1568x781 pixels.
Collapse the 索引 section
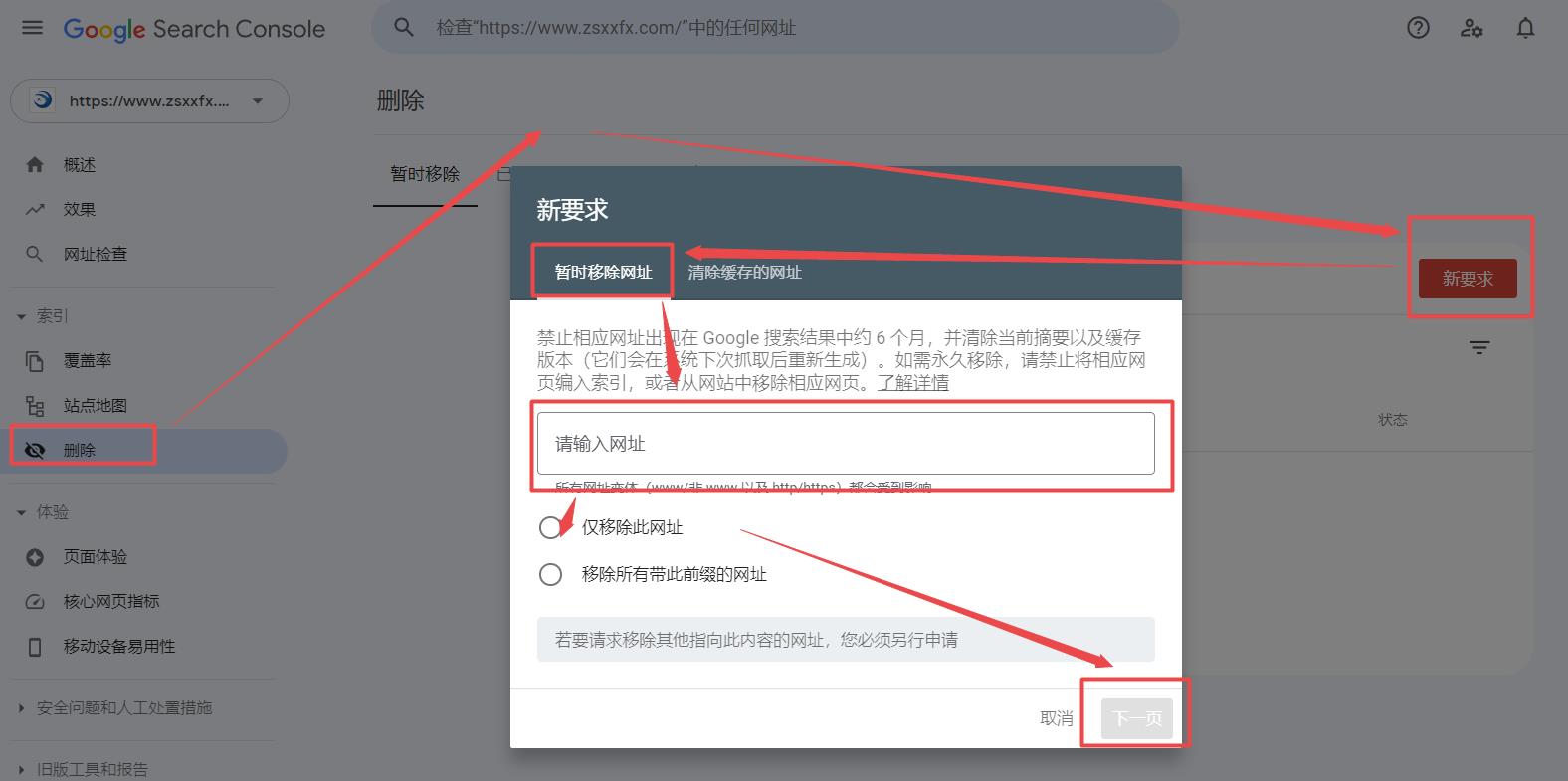coord(22,317)
